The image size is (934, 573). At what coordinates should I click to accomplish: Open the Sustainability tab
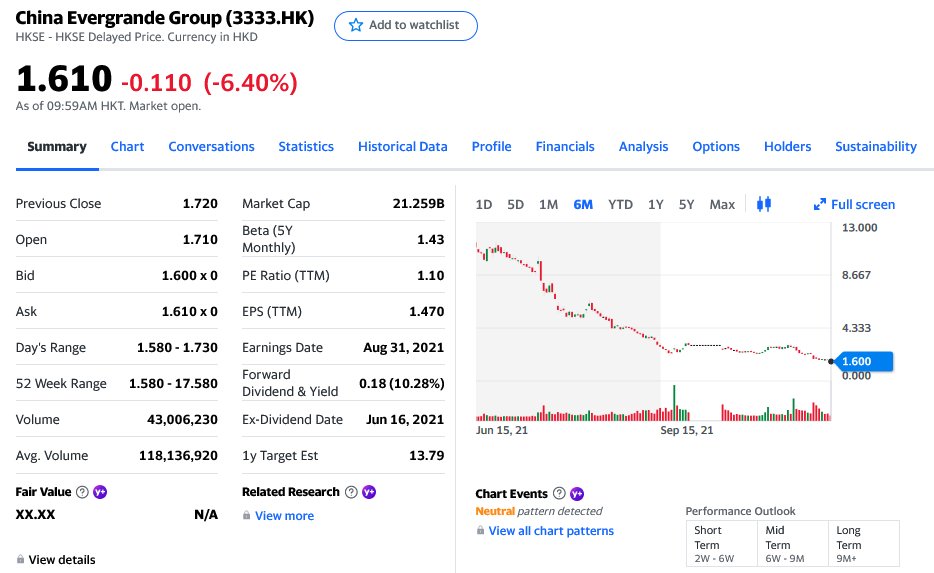(x=876, y=147)
